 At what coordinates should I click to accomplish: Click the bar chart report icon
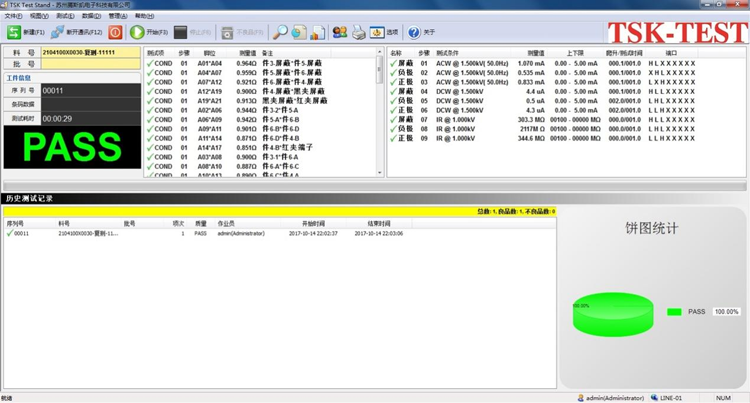point(317,32)
